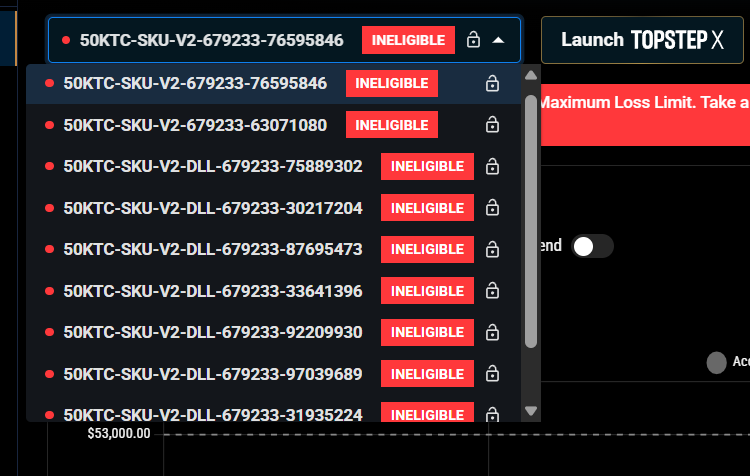Select account 50KTC-SKU-V2-DLL-679233-75889302

tap(274, 166)
